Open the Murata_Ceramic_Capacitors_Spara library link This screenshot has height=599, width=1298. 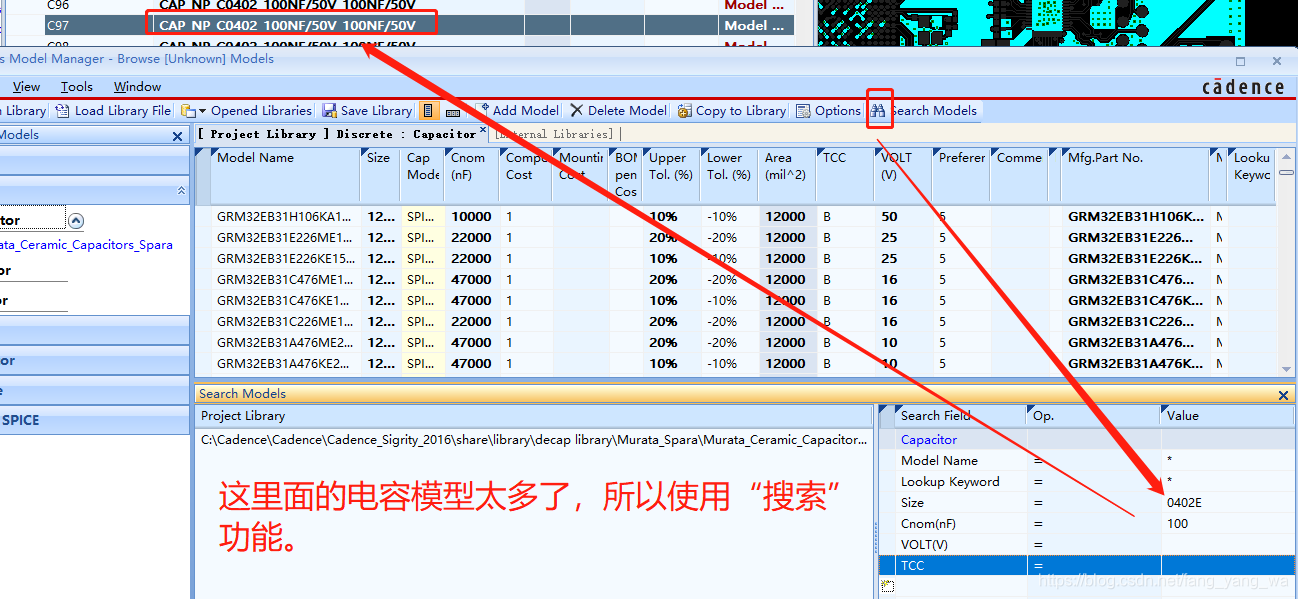pyautogui.click(x=86, y=245)
